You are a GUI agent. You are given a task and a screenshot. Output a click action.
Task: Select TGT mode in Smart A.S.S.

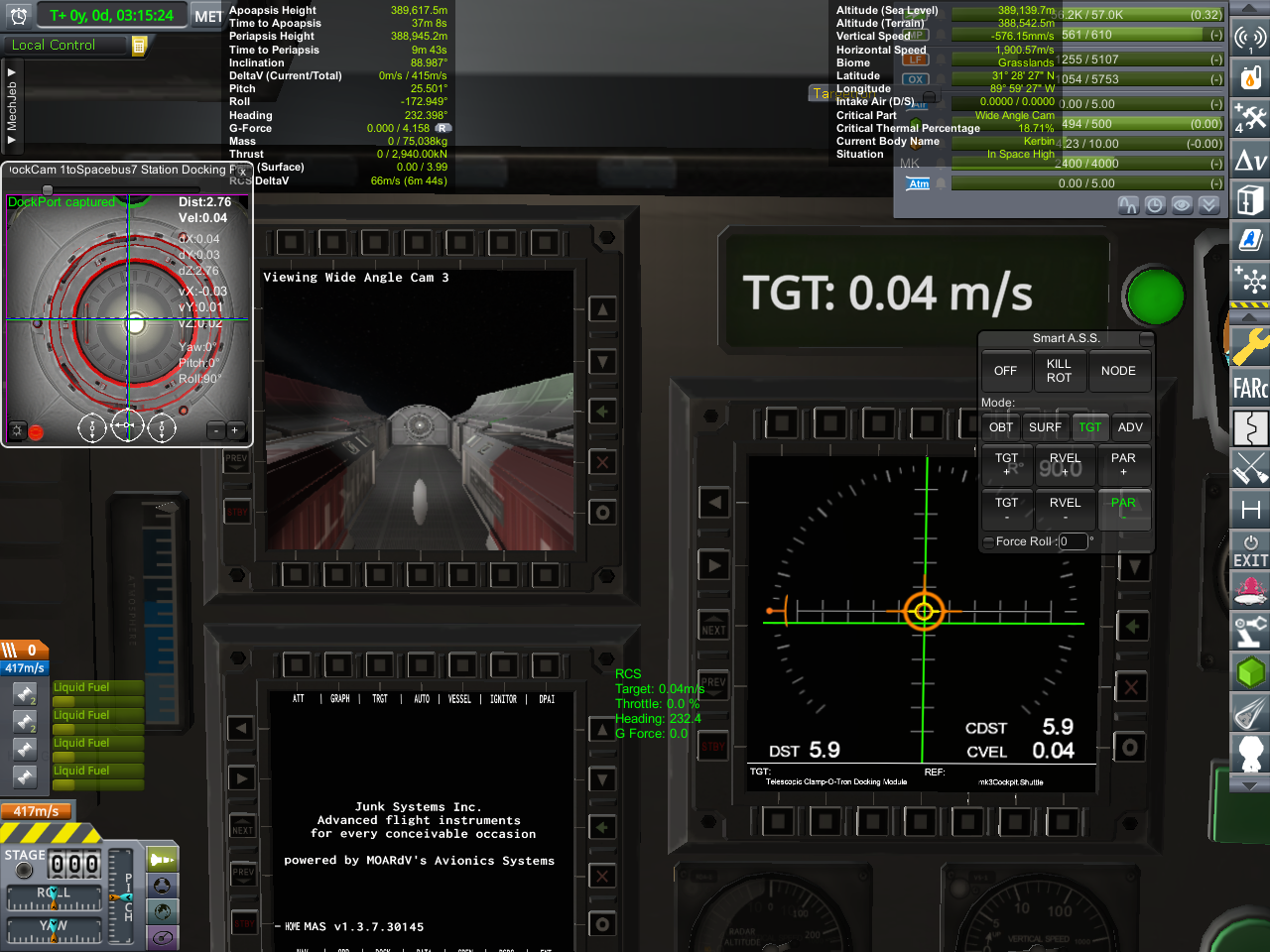(1089, 427)
